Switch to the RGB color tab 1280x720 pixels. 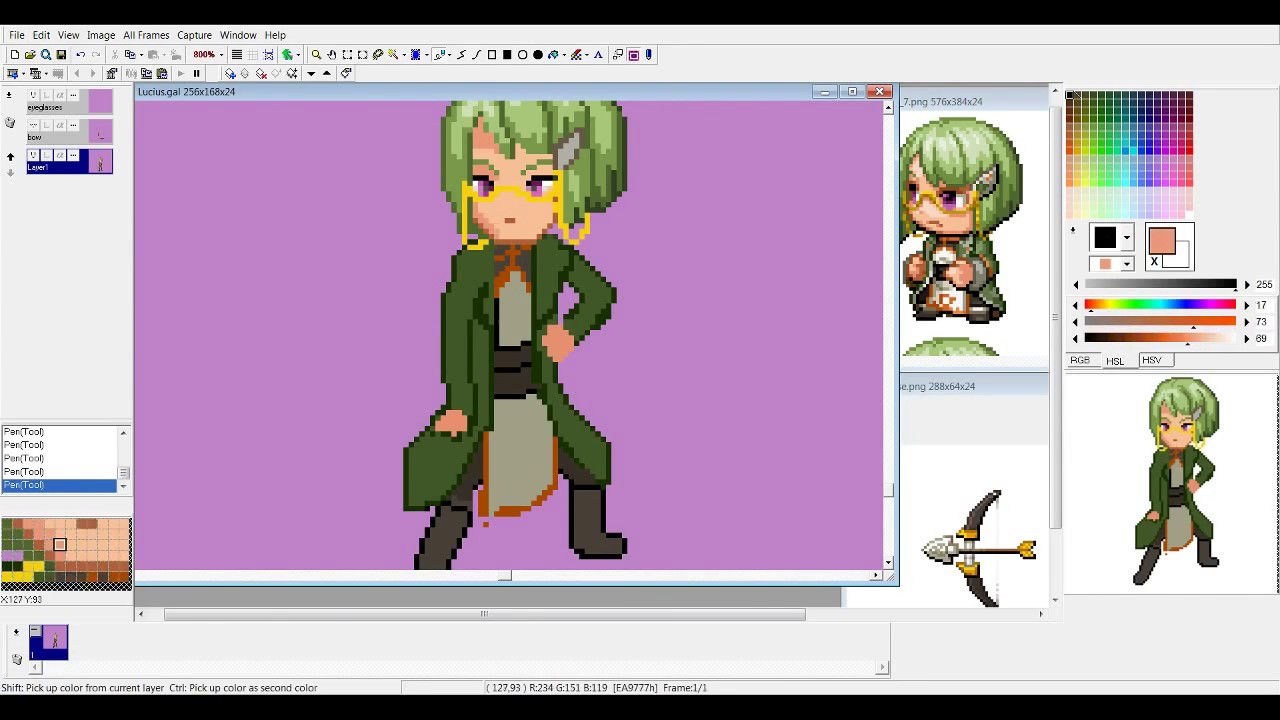[1080, 360]
